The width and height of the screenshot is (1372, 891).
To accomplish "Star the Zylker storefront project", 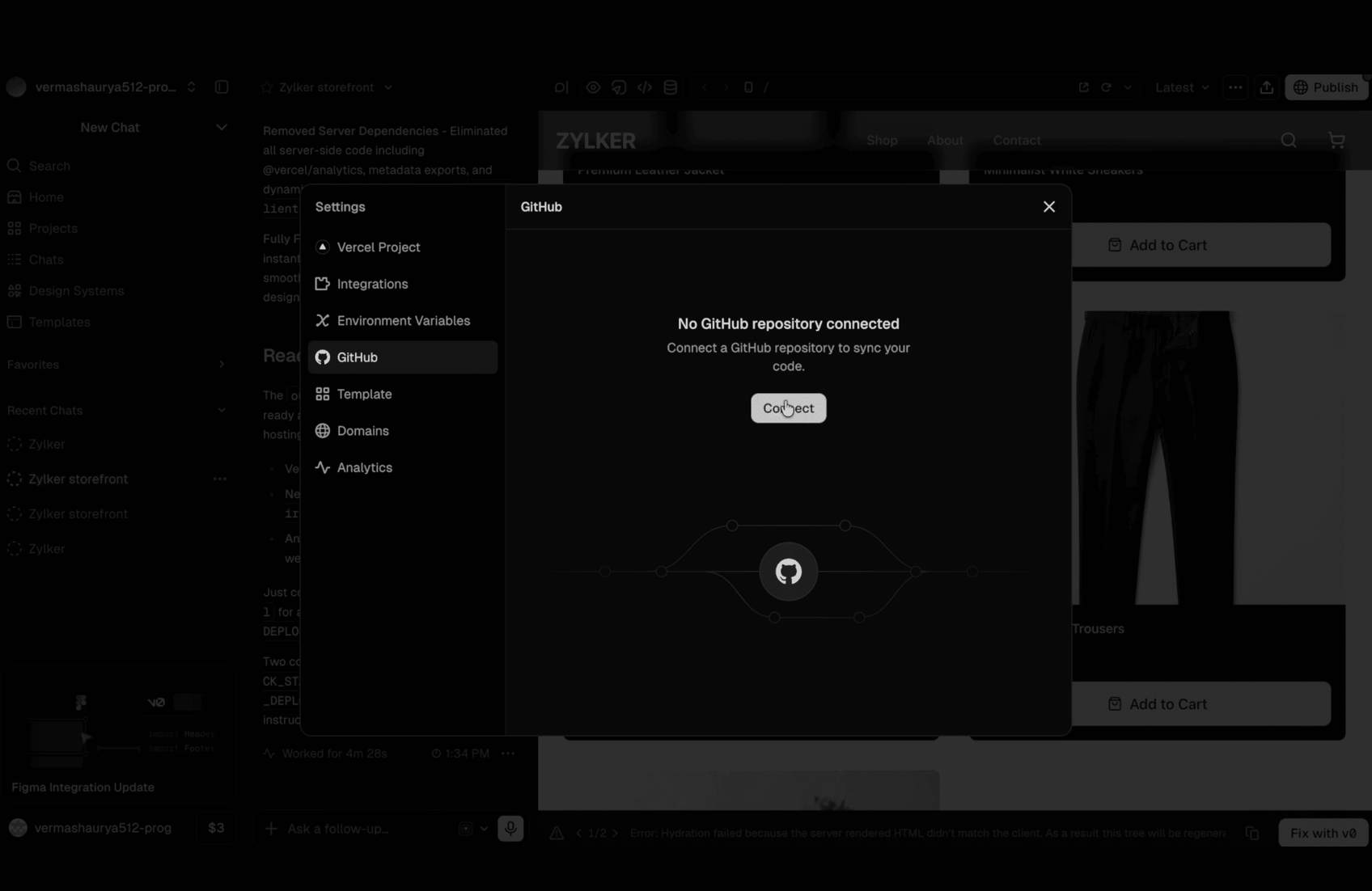I will pos(266,87).
